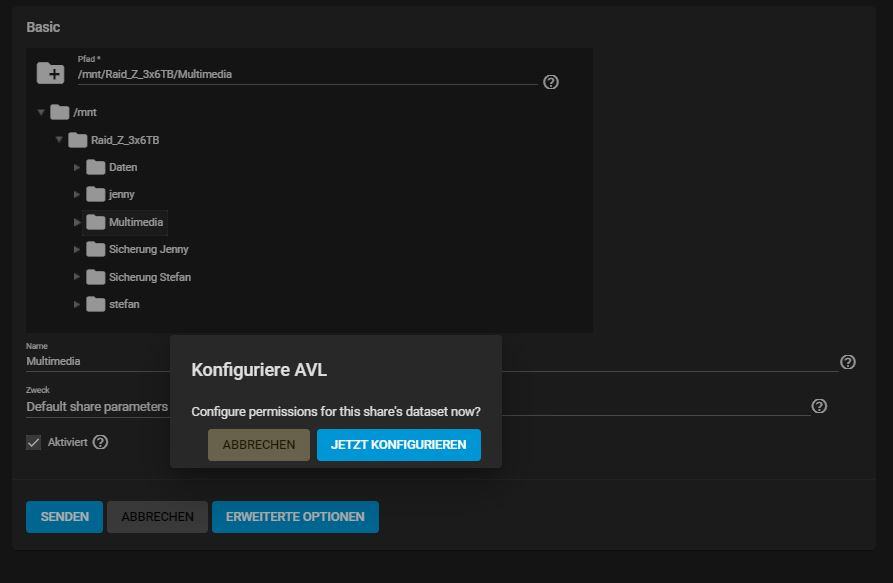Image resolution: width=893 pixels, height=583 pixels.
Task: Click the /mnt folder icon
Action: pos(59,112)
